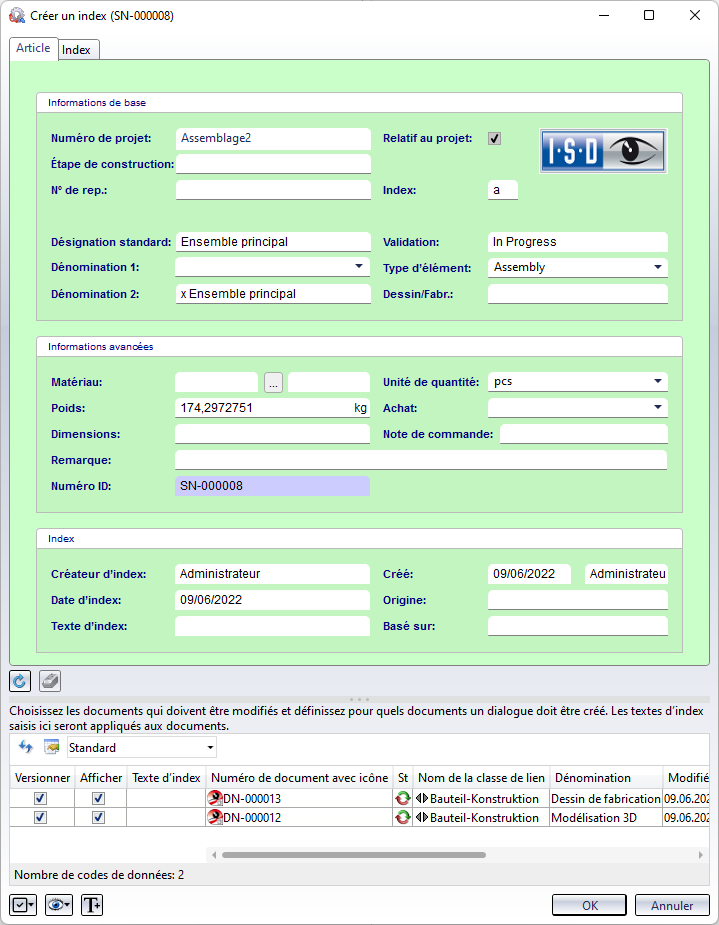Click the Afficher column header
Screen dimensions: 719x925
point(101,778)
